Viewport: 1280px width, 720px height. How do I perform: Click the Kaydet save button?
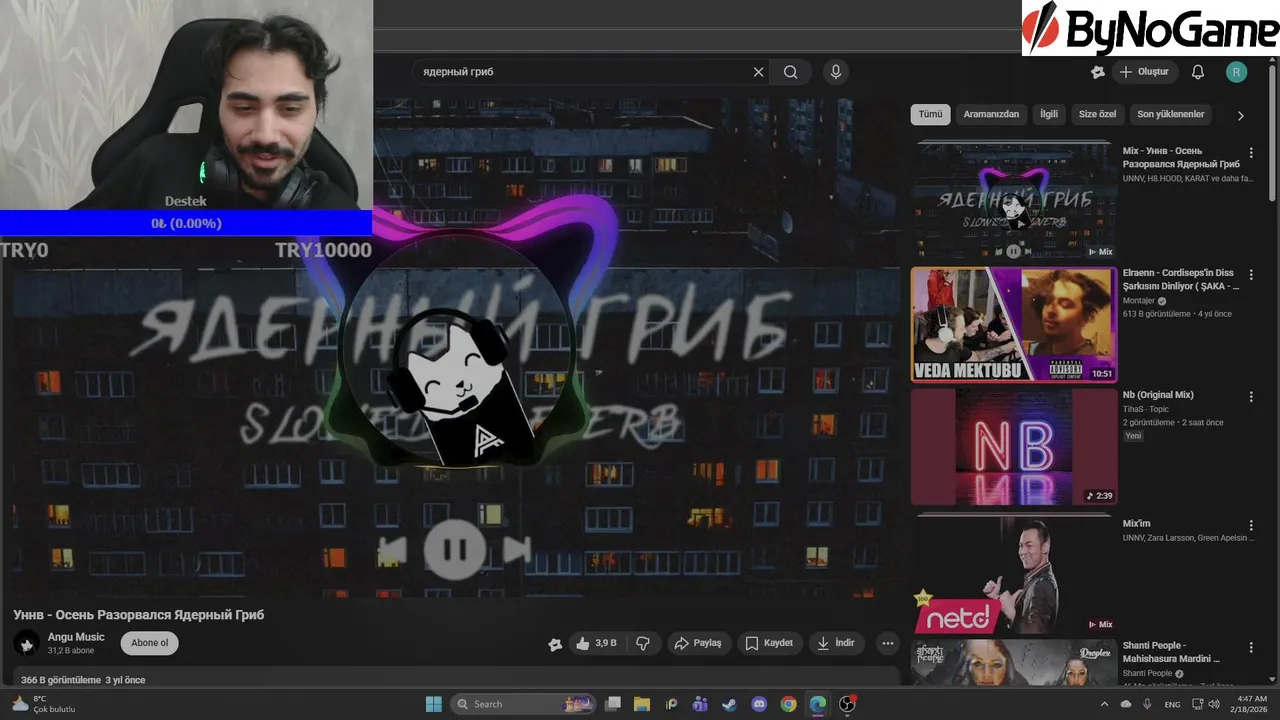769,643
